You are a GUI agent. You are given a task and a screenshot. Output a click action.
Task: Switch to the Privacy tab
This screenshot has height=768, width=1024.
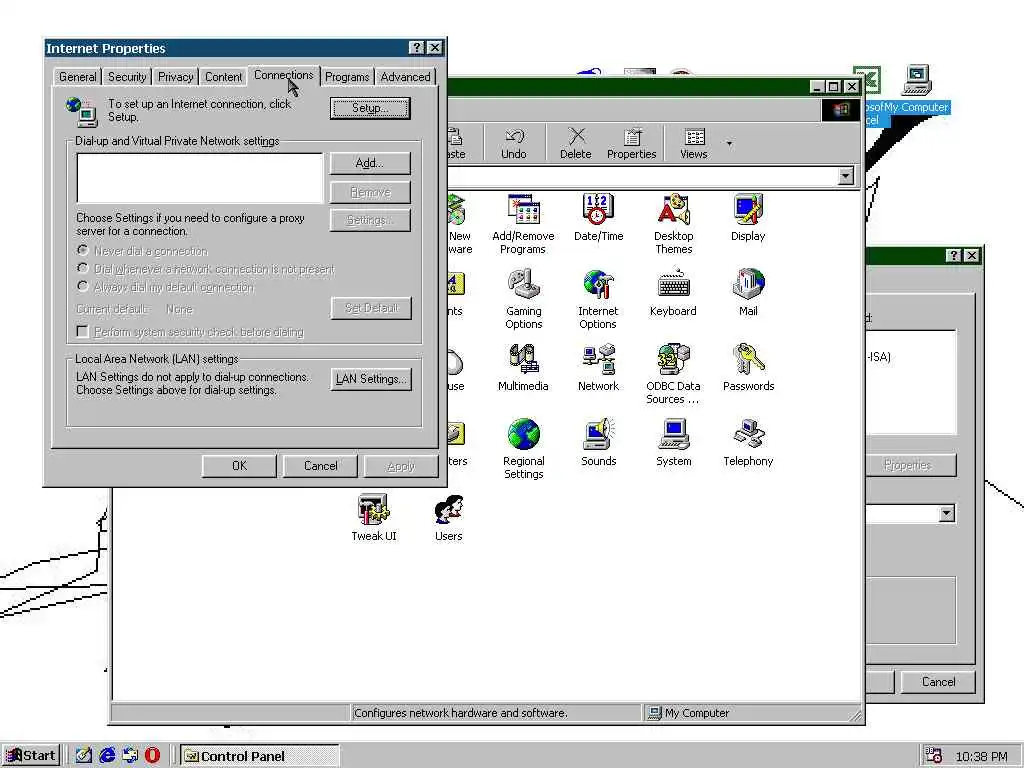click(175, 77)
